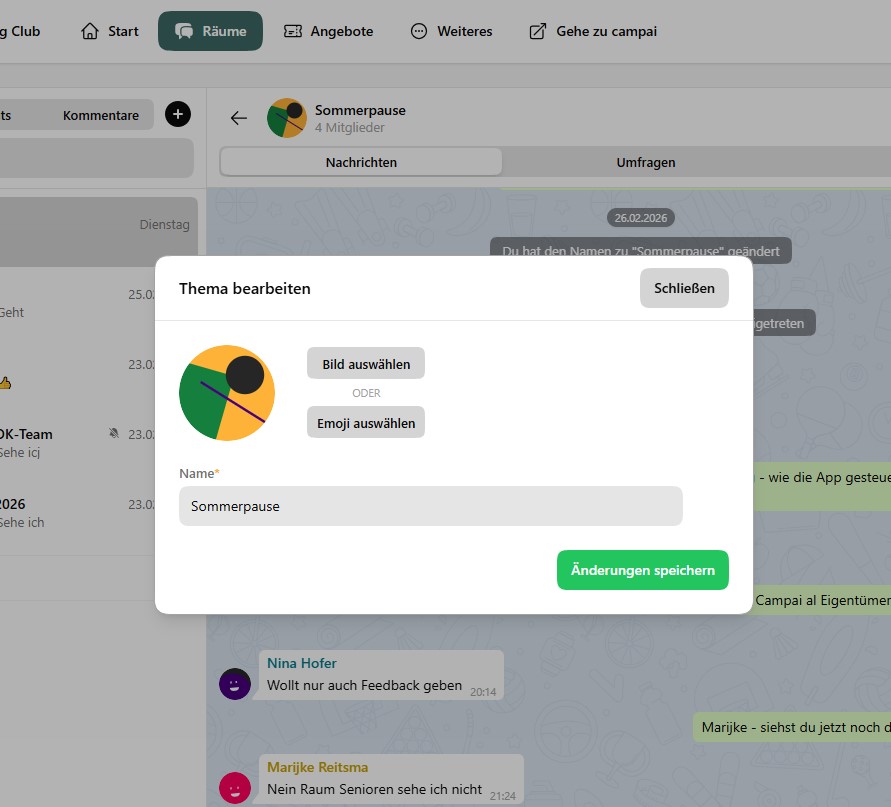
Task: Click the Emoji auswählen button
Action: coord(366,423)
